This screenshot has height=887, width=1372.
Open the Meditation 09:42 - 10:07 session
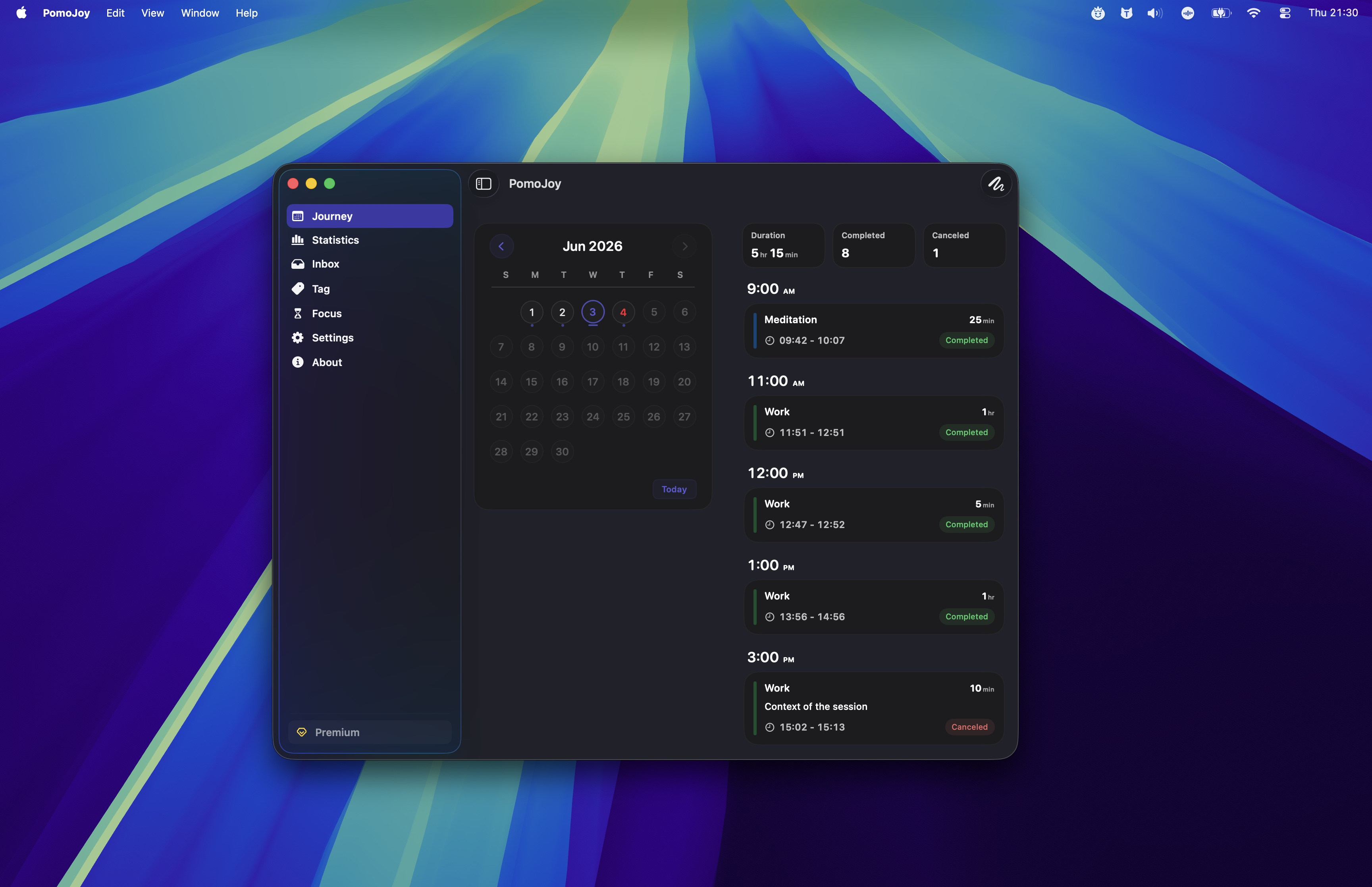(874, 331)
